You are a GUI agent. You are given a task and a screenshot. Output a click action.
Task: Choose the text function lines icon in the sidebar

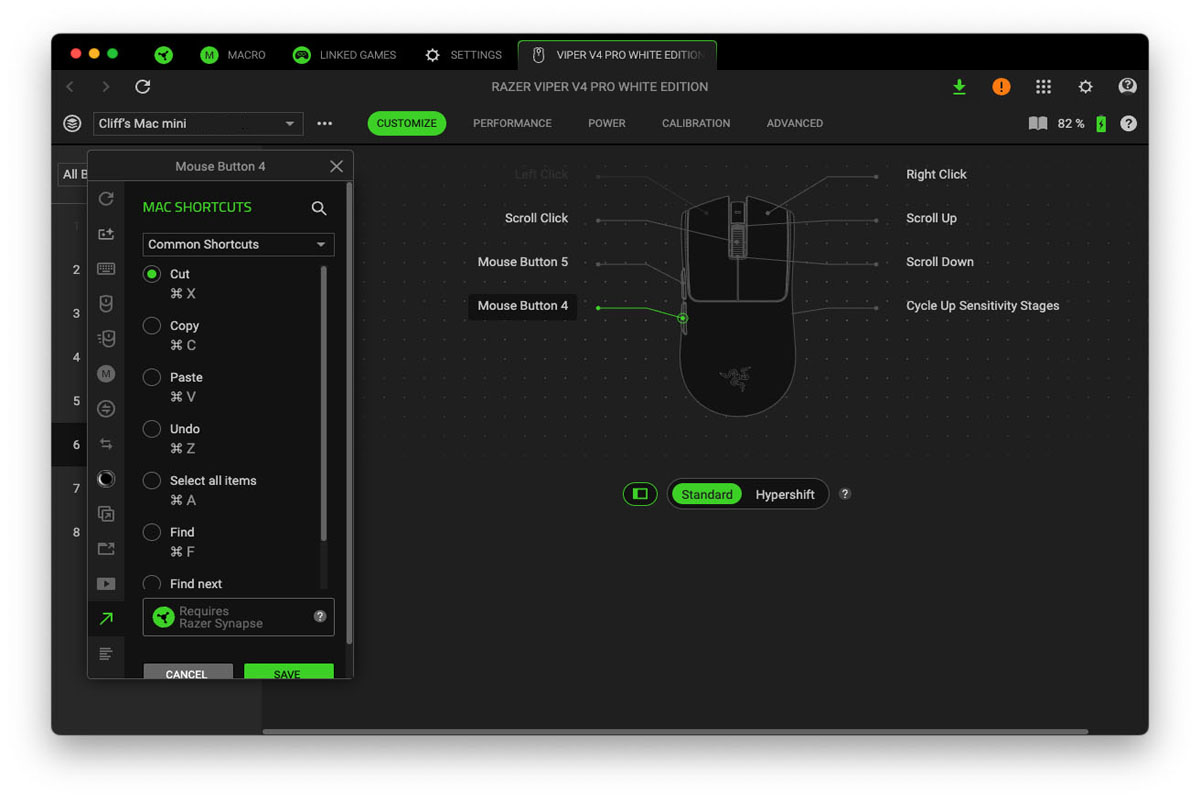(106, 653)
